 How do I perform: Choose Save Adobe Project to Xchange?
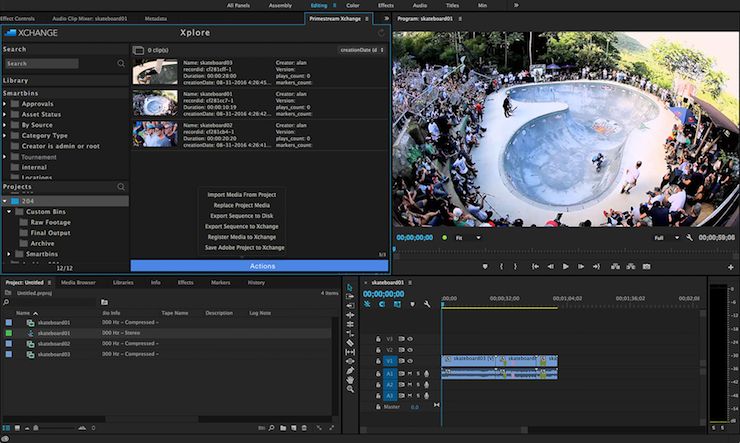point(244,247)
